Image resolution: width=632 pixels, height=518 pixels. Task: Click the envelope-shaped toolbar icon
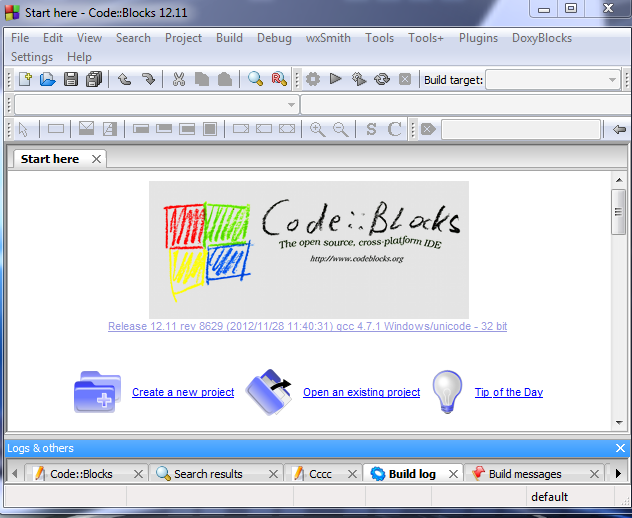coord(86,129)
